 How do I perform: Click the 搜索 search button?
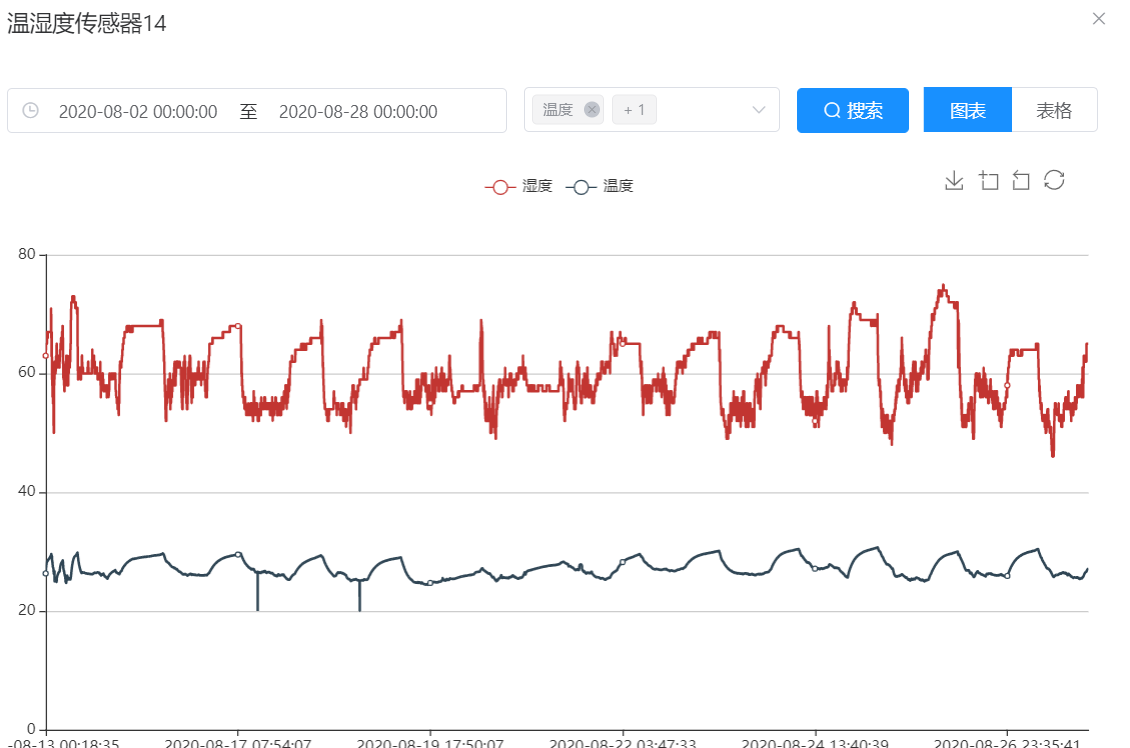point(853,110)
